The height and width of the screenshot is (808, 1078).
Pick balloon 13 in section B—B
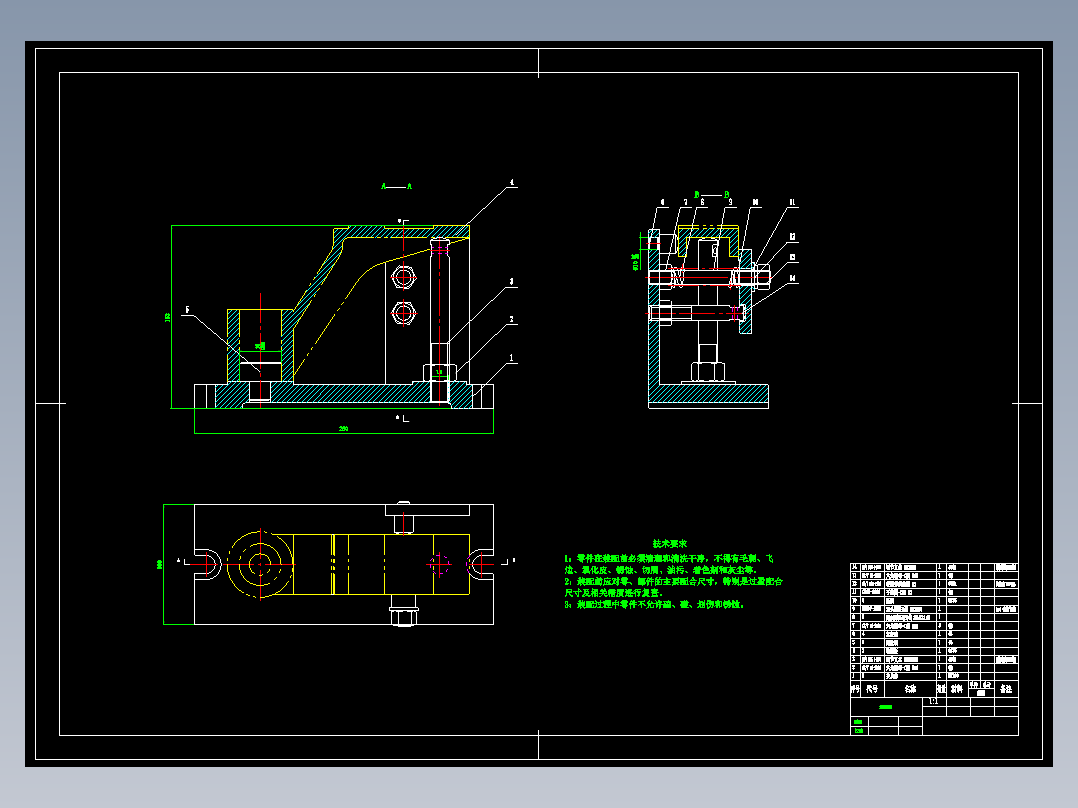coord(792,257)
